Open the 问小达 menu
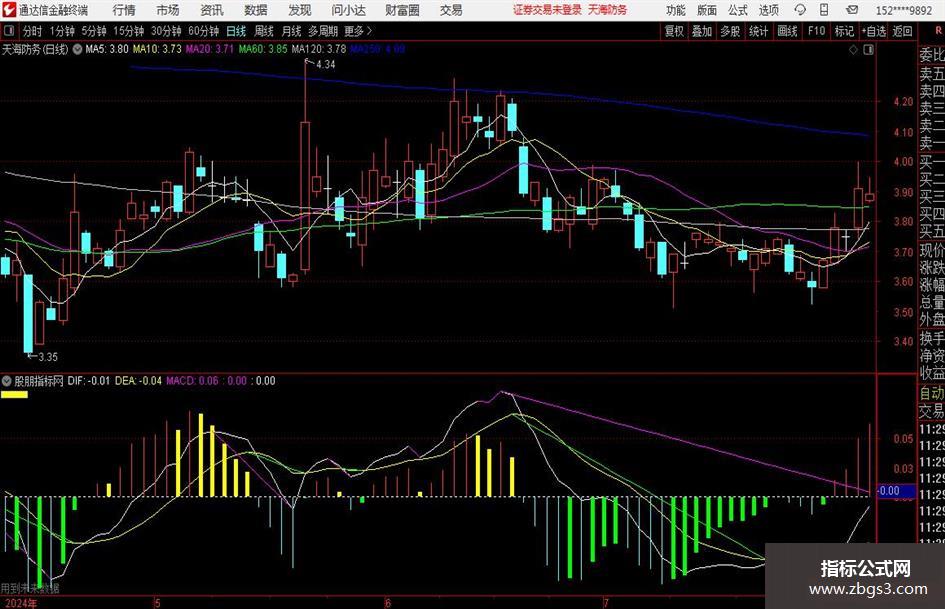Image resolution: width=945 pixels, height=609 pixels. (x=348, y=10)
